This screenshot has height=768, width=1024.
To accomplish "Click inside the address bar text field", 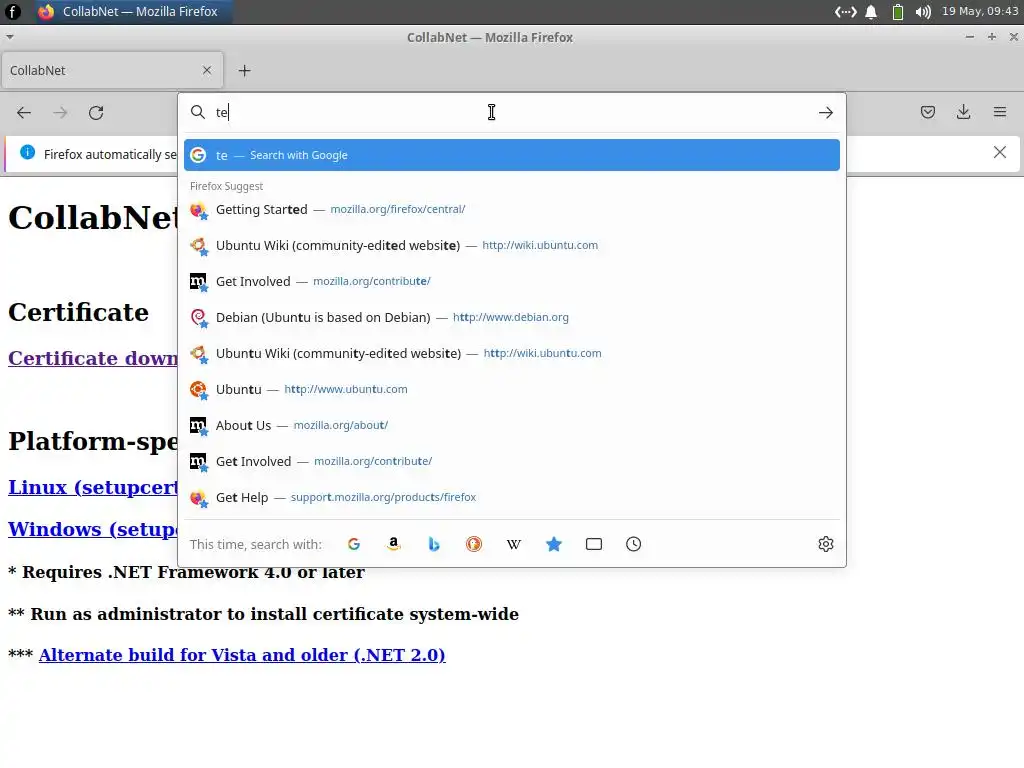I will pyautogui.click(x=513, y=112).
